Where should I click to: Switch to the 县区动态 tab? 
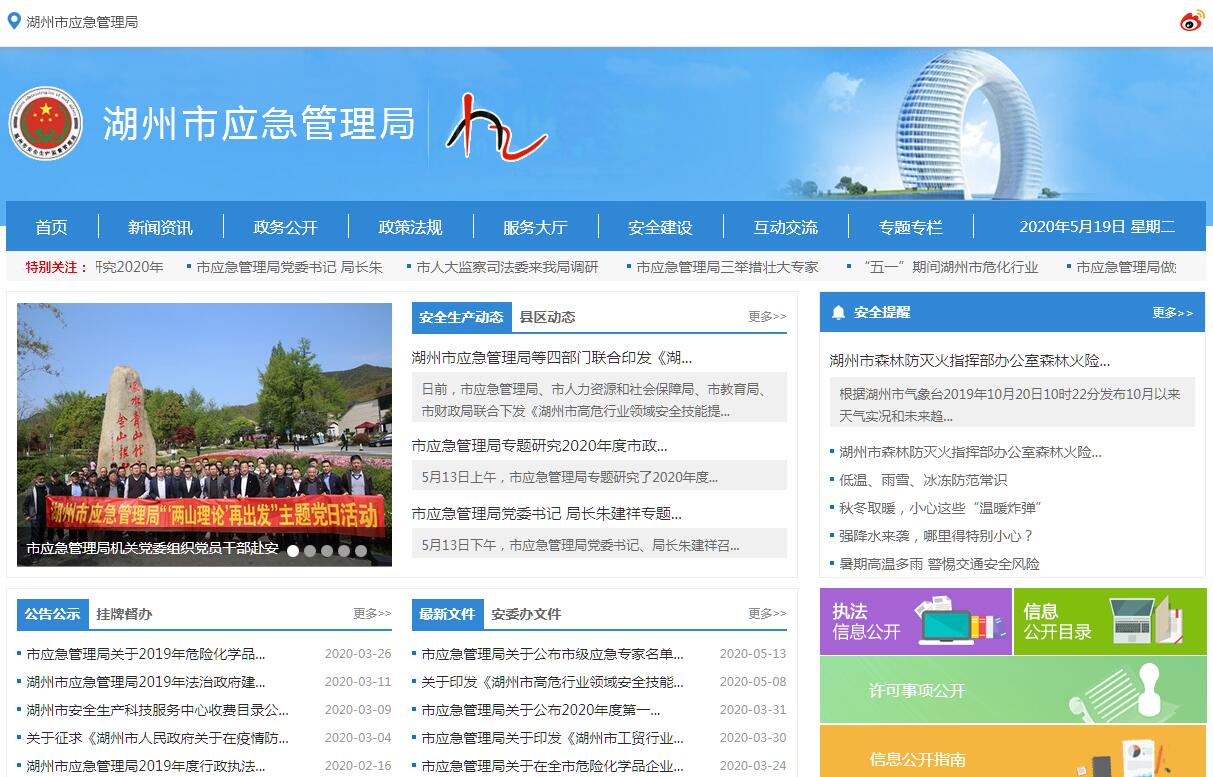(x=547, y=317)
